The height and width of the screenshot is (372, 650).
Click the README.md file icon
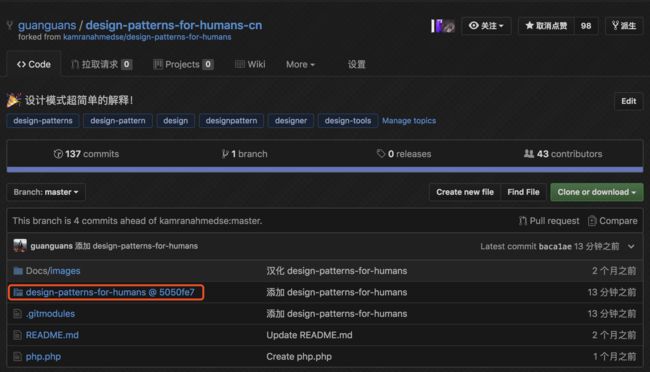(x=17, y=335)
